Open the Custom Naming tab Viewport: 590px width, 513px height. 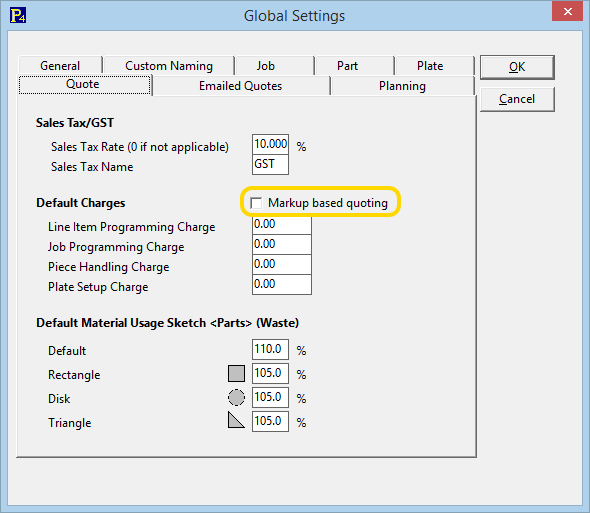click(x=169, y=65)
